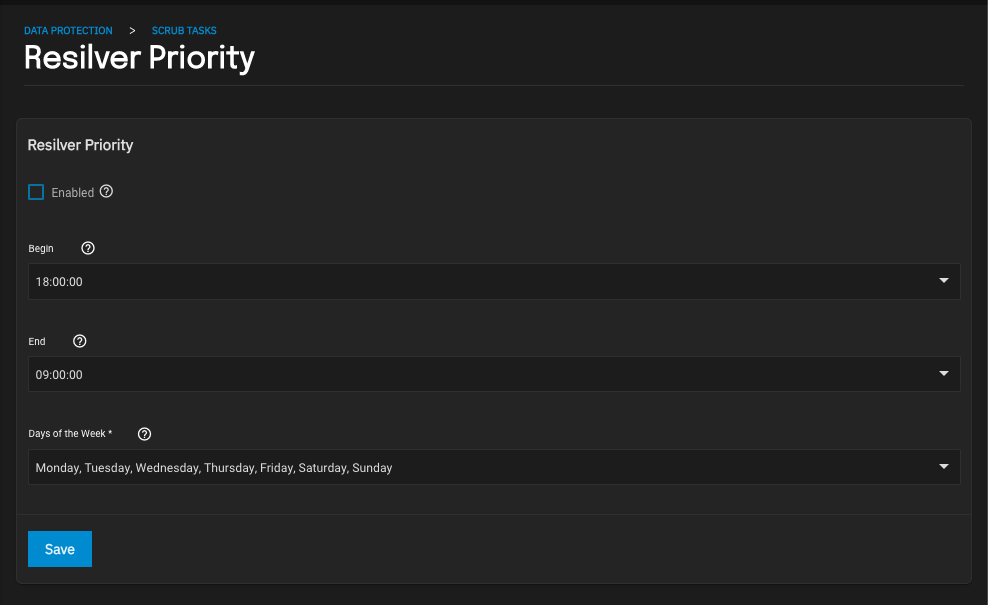
Task: Click Days of the Week dropdown arrow
Action: tap(943, 466)
